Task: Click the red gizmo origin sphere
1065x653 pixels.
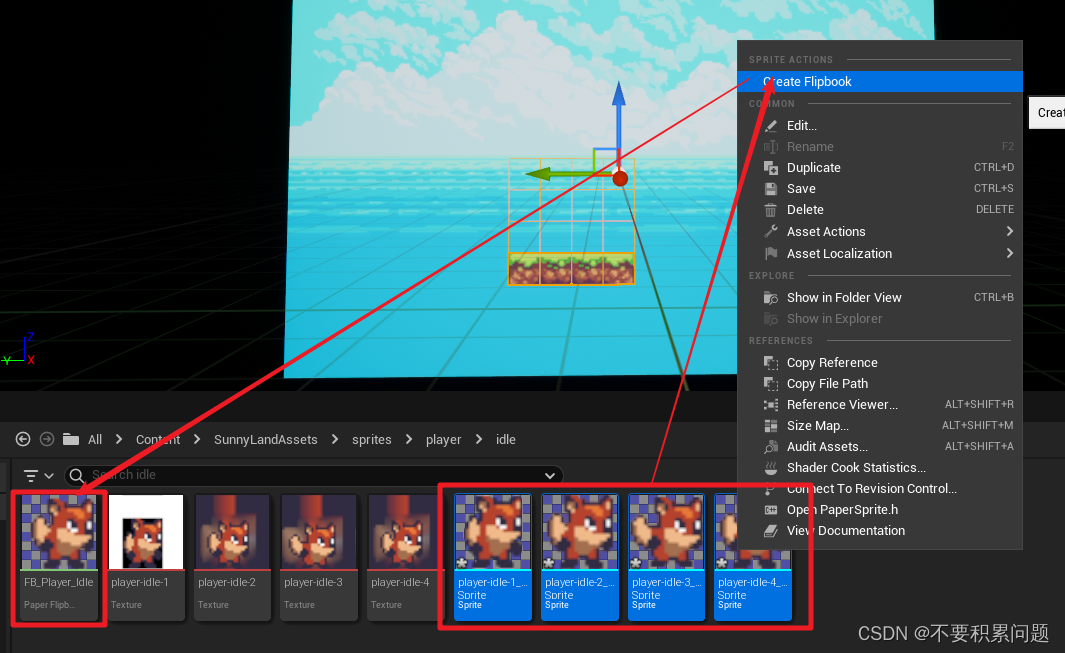Action: click(x=620, y=179)
